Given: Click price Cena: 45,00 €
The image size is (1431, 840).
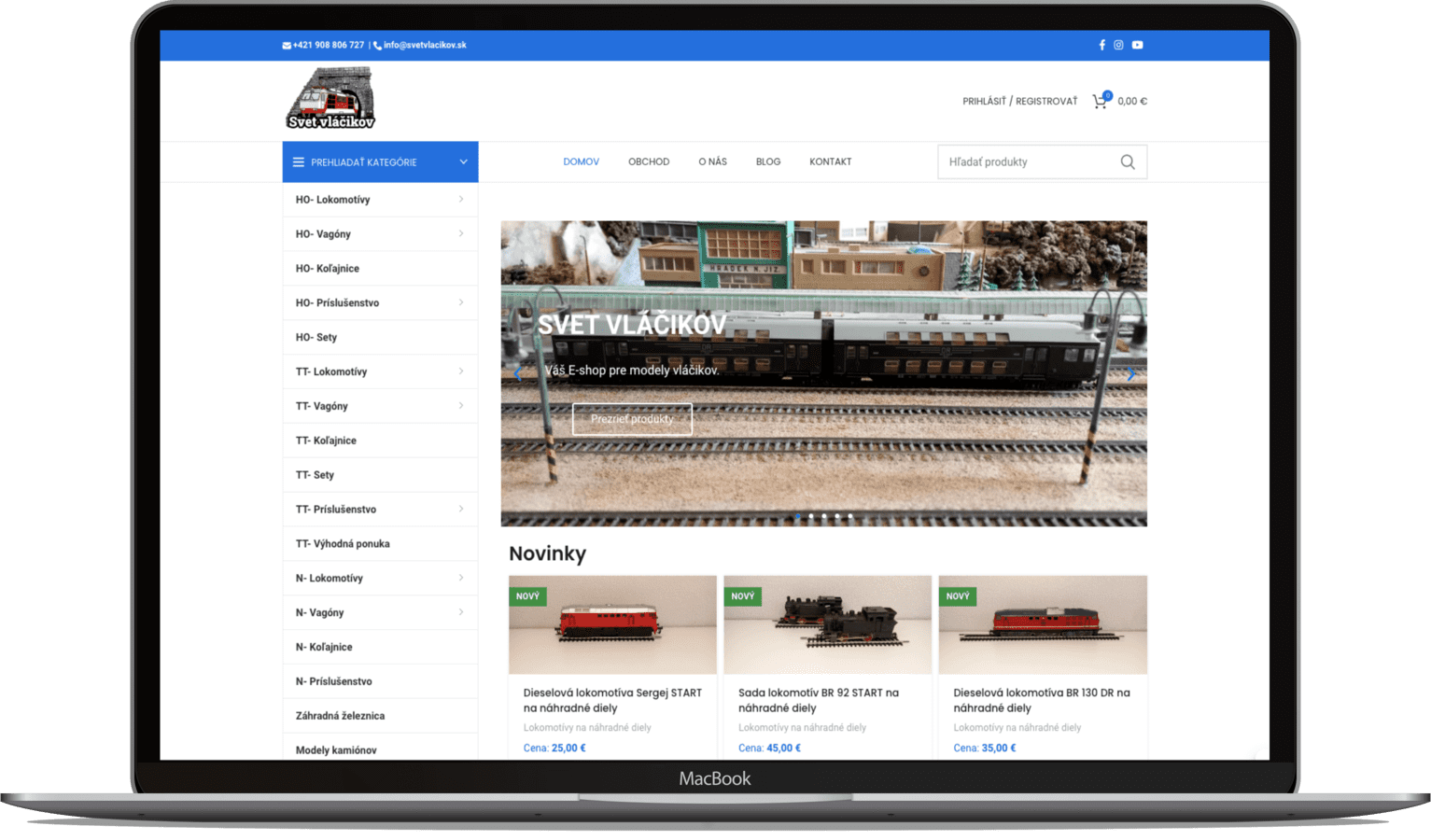Looking at the screenshot, I should [769, 748].
